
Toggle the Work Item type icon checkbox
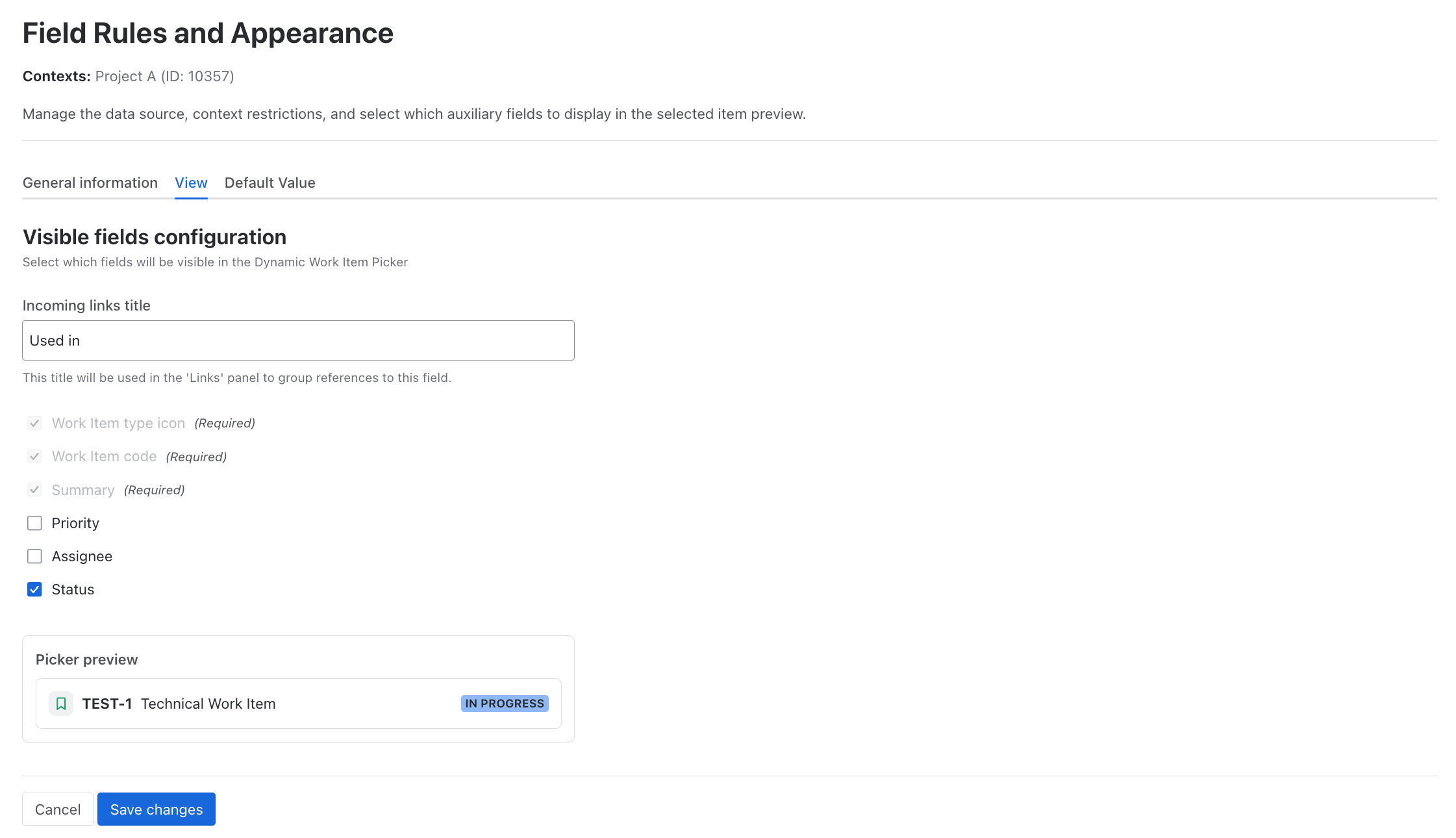pyautogui.click(x=34, y=423)
